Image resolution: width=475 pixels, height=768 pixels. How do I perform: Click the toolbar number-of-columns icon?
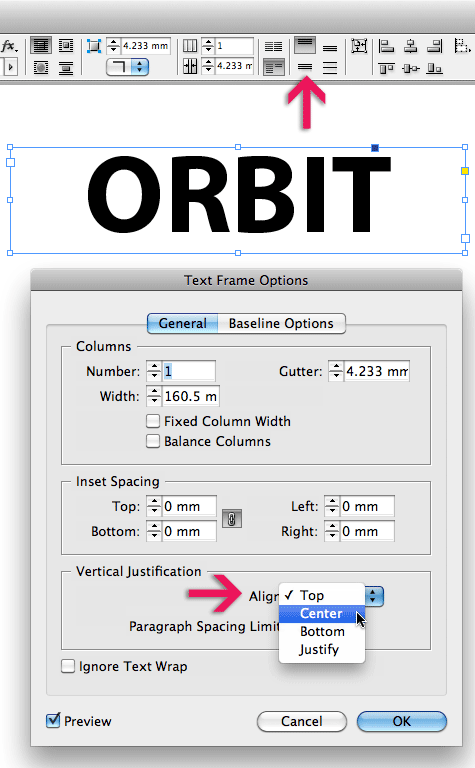[x=190, y=46]
